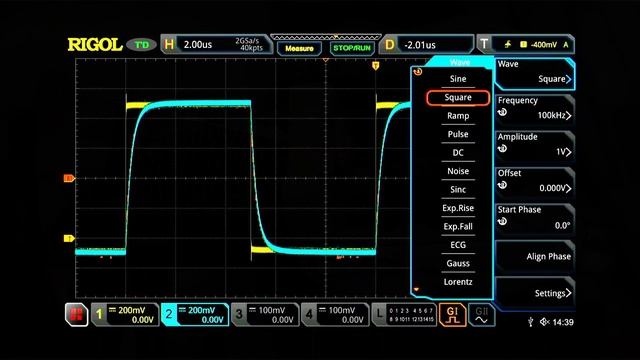Pick Noise waveform

click(458, 171)
